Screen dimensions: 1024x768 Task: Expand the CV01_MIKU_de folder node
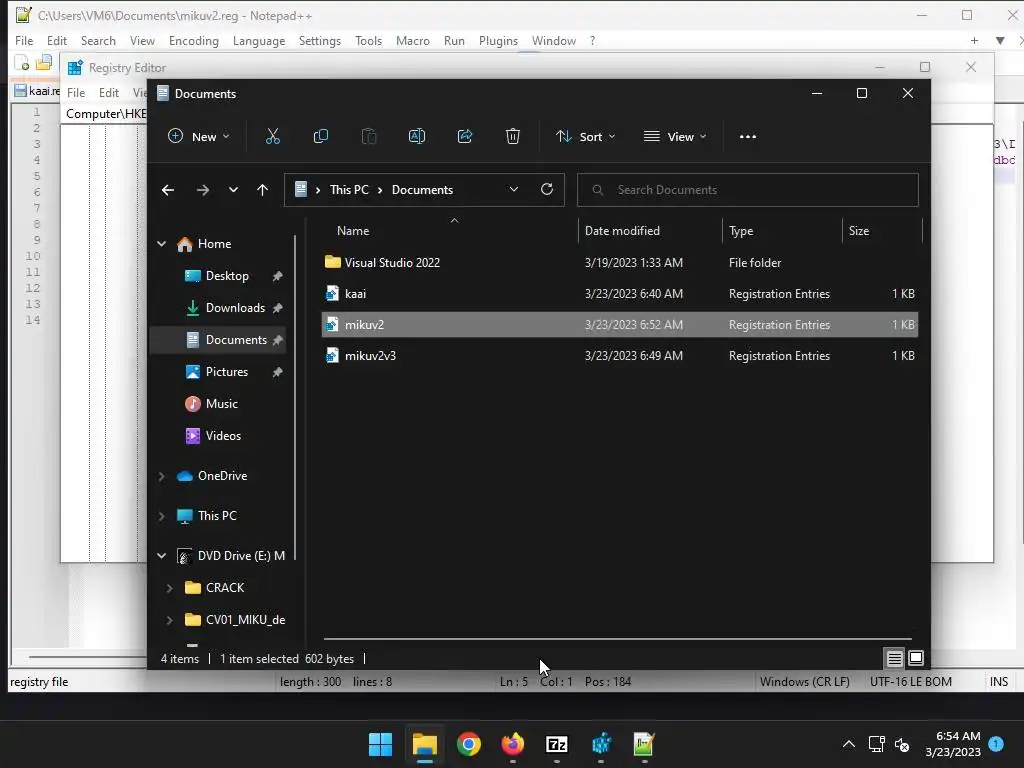tap(169, 620)
